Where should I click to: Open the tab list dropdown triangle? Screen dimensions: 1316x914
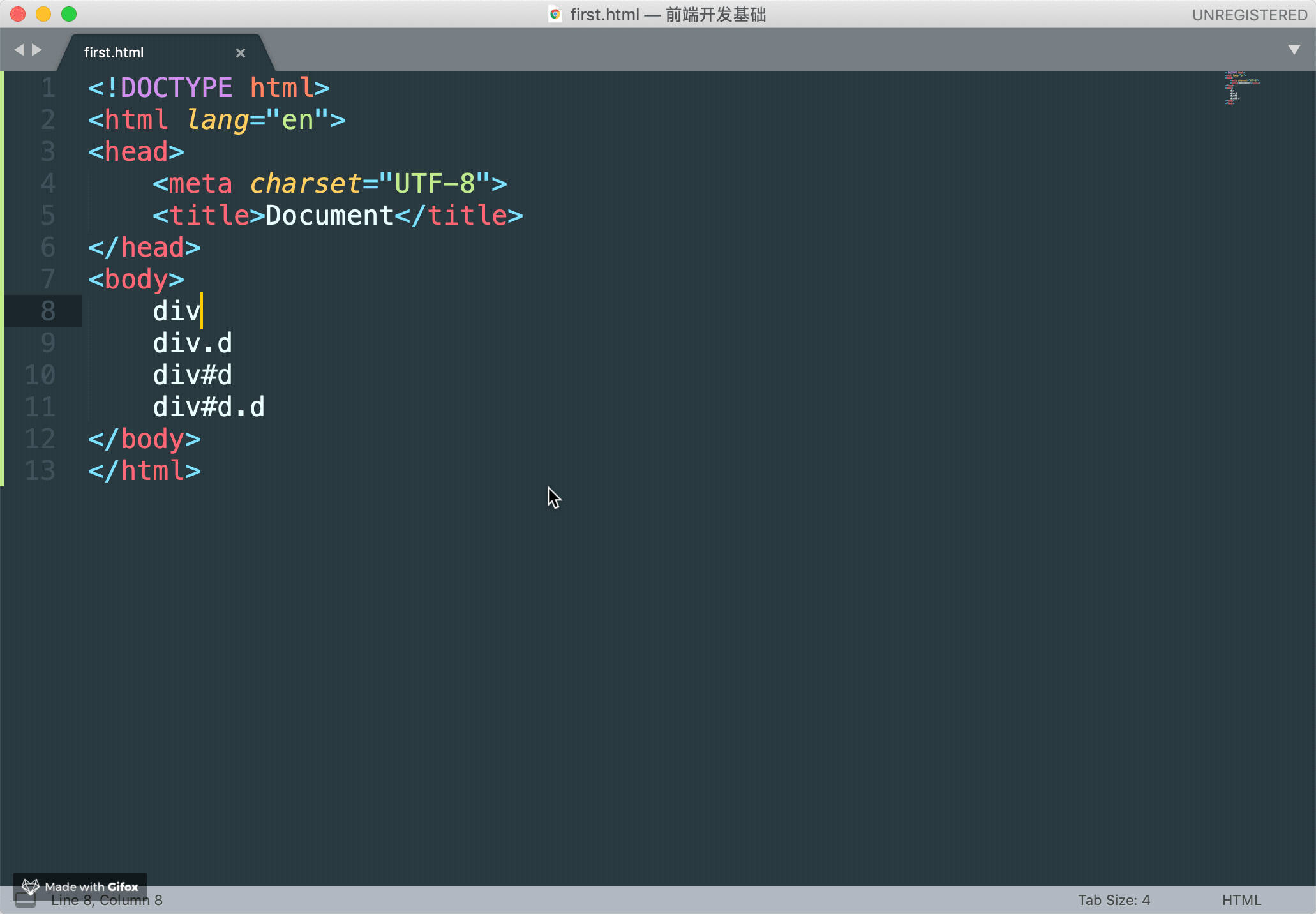pyautogui.click(x=1294, y=50)
